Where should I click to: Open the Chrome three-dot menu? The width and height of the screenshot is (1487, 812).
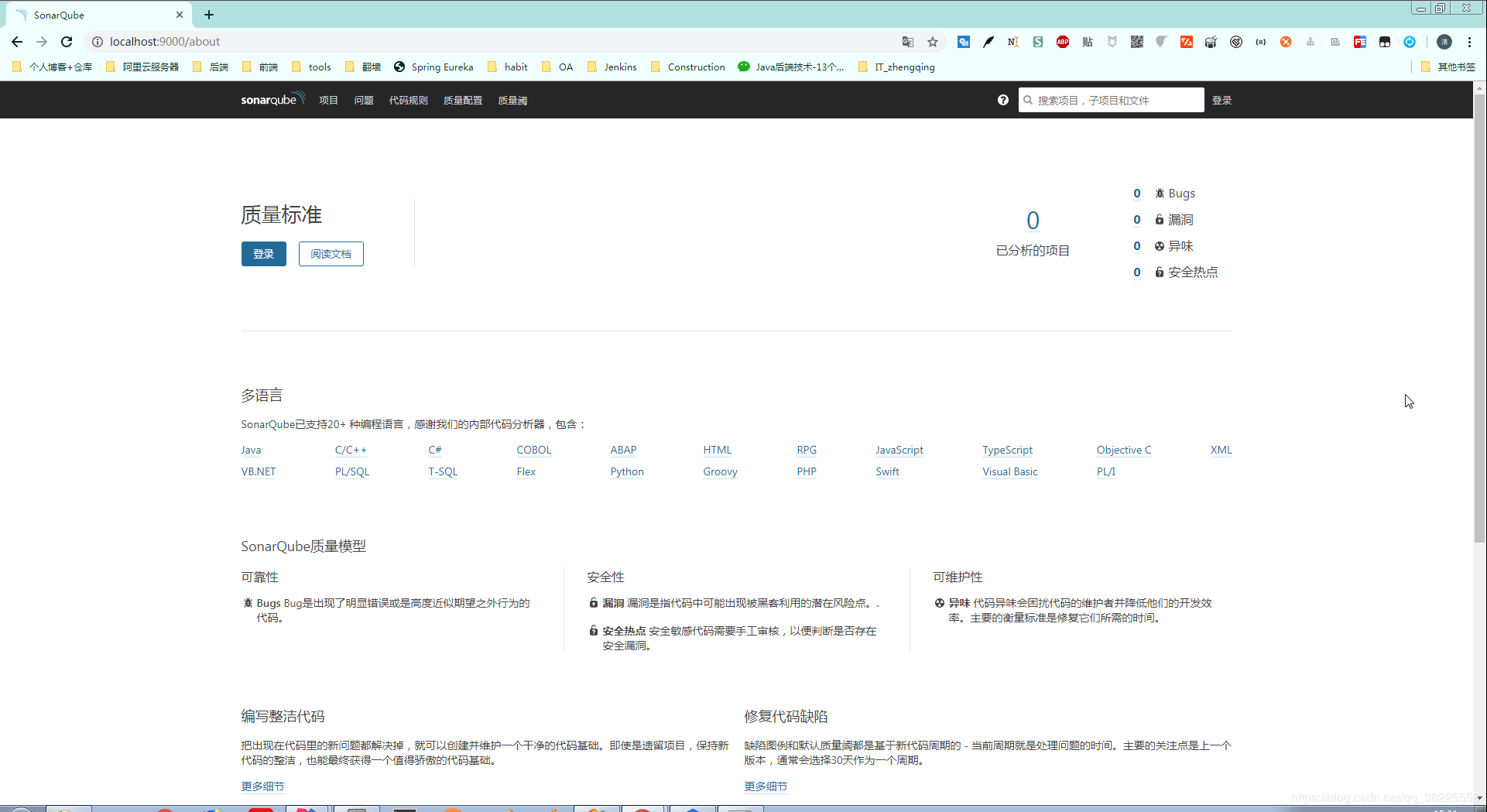tap(1469, 42)
